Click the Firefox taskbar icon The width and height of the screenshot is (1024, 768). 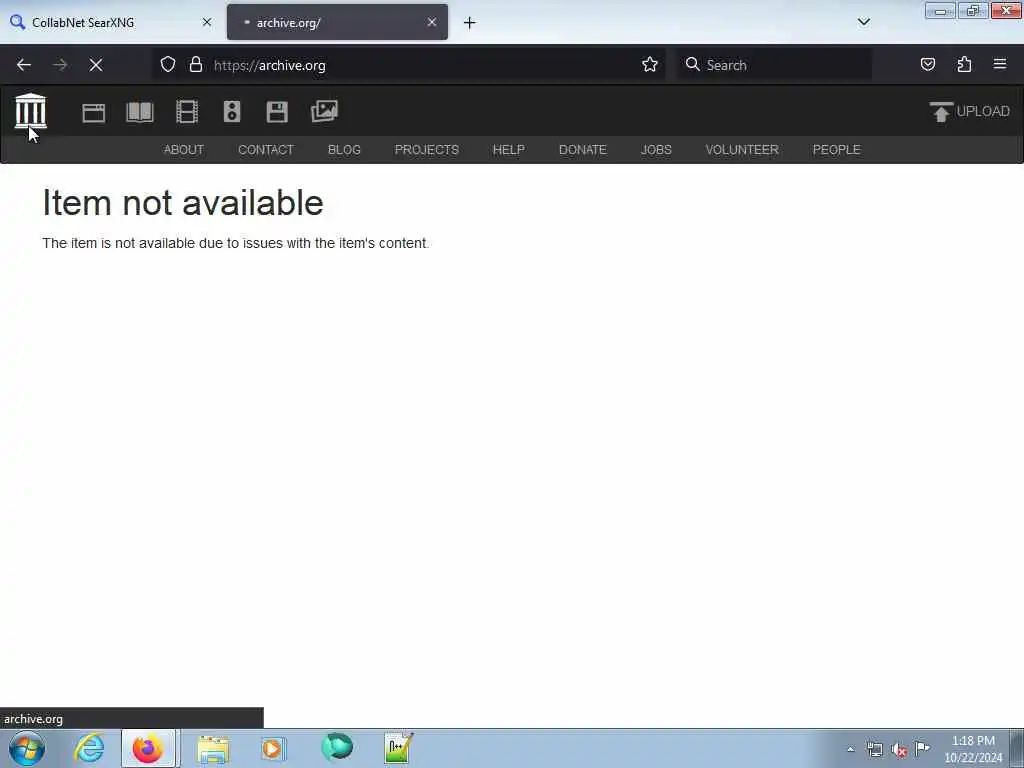point(148,748)
